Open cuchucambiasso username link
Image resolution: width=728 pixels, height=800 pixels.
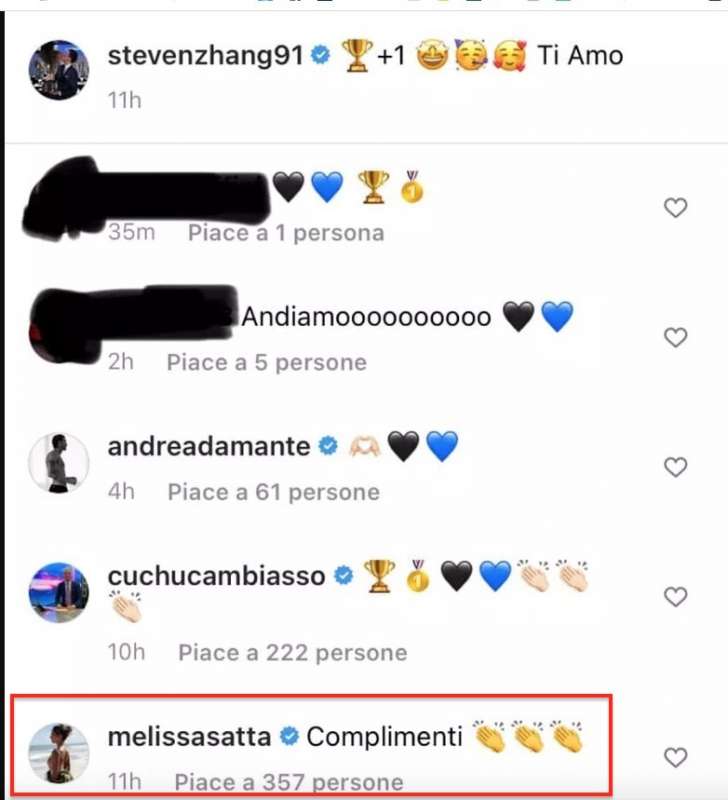pos(216,576)
